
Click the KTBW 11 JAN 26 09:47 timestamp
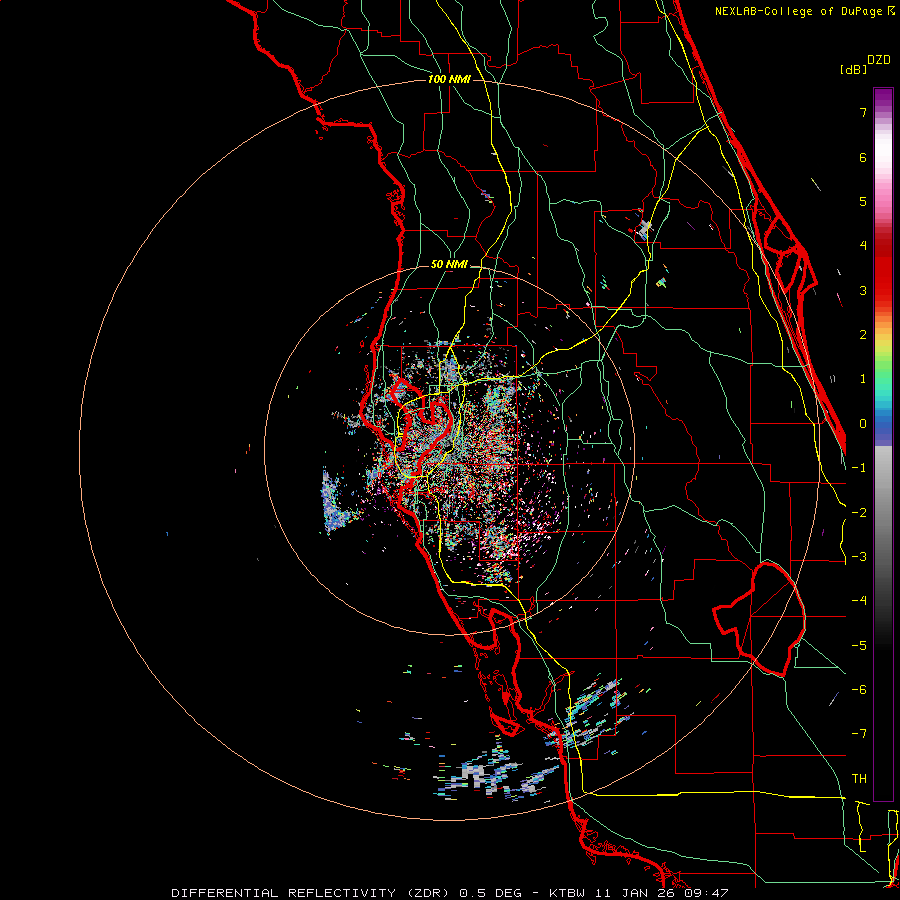[639, 893]
